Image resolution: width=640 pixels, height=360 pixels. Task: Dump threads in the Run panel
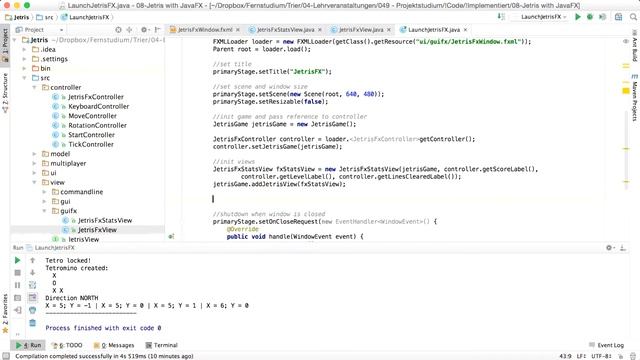tap(18, 298)
